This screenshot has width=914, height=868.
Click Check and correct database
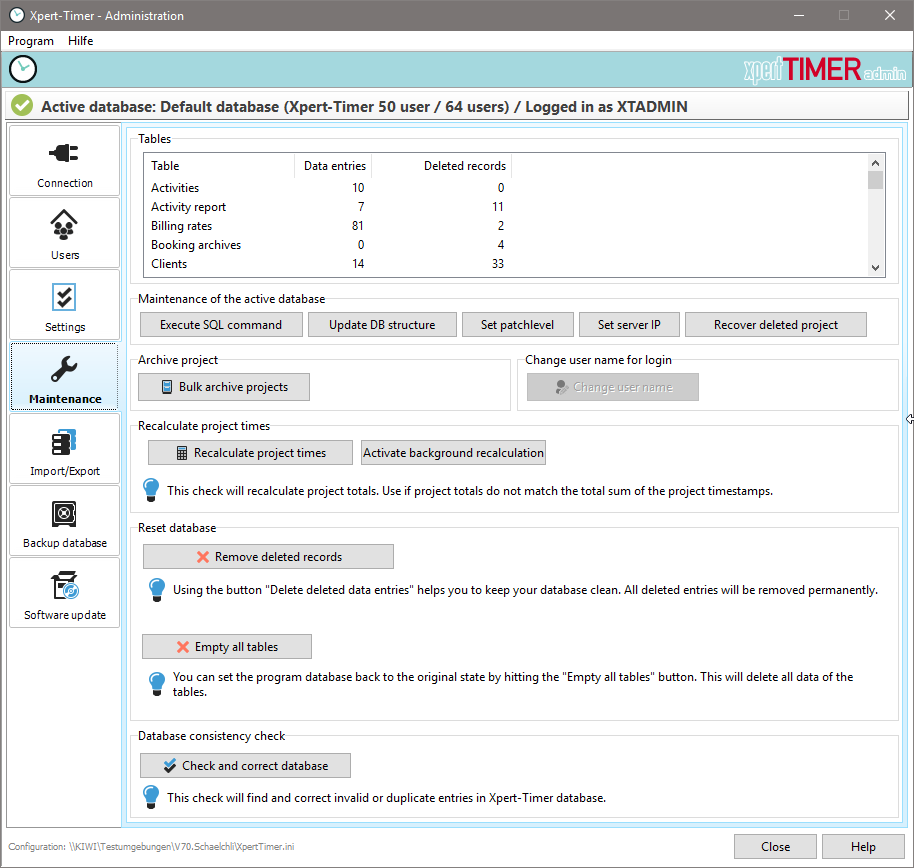245,765
